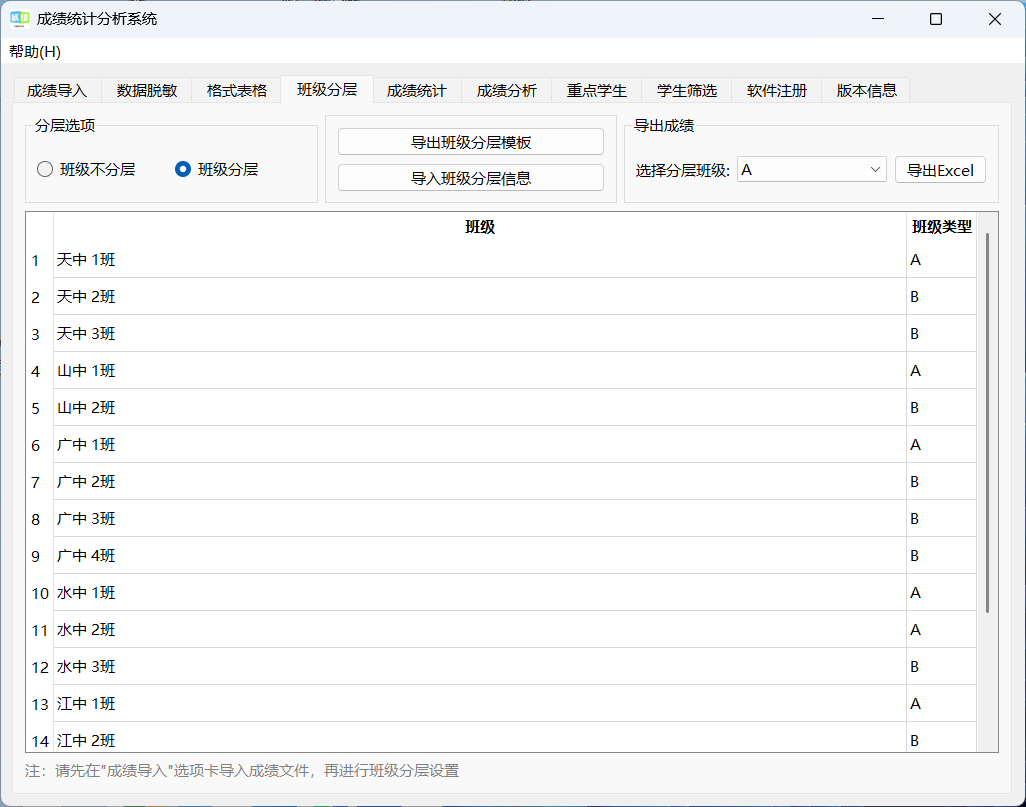Image resolution: width=1026 pixels, height=807 pixels.
Task: Click the 导出班级分层模板 button
Action: pyautogui.click(x=470, y=141)
